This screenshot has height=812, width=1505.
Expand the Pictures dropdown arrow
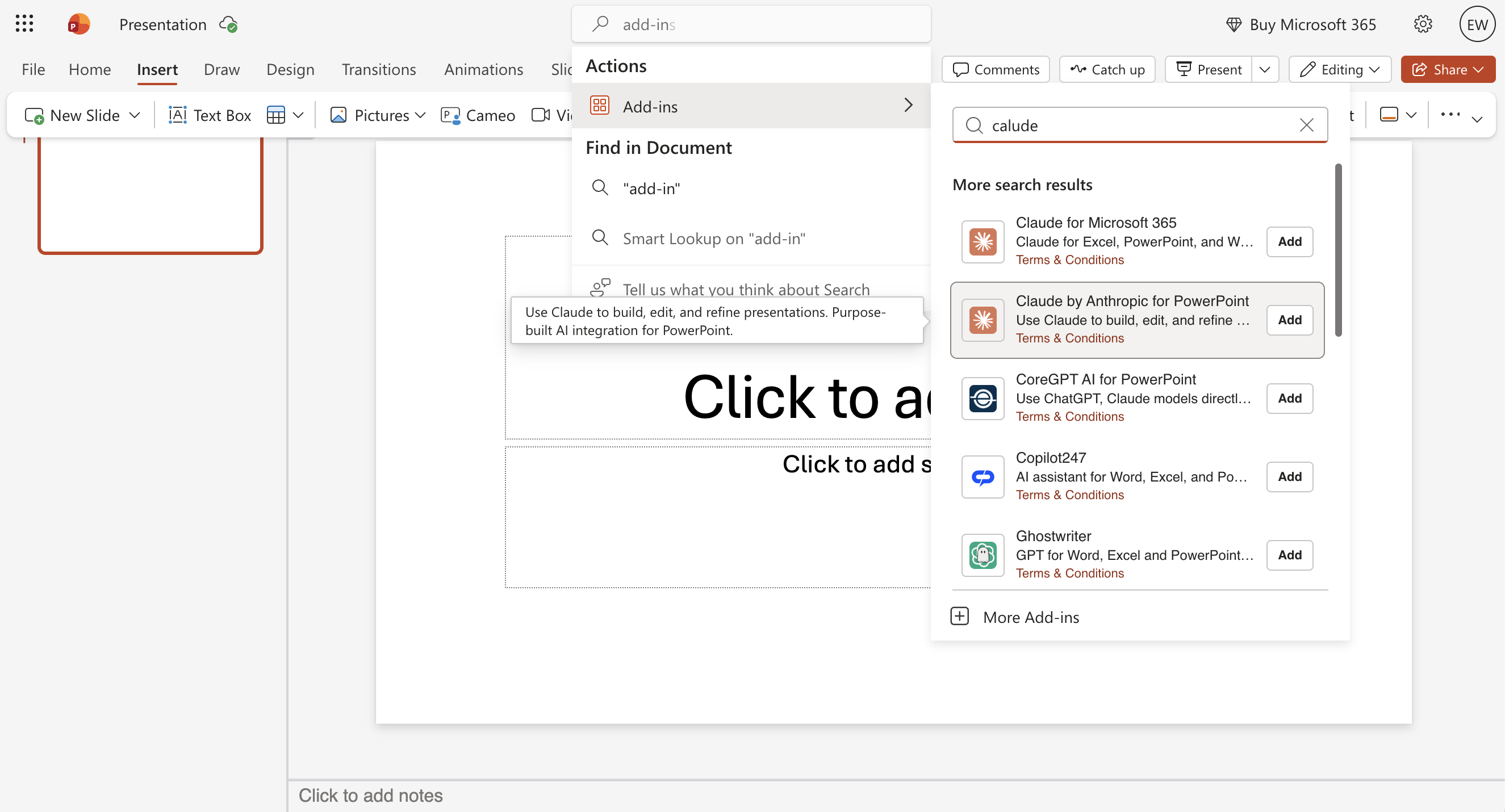click(x=420, y=115)
